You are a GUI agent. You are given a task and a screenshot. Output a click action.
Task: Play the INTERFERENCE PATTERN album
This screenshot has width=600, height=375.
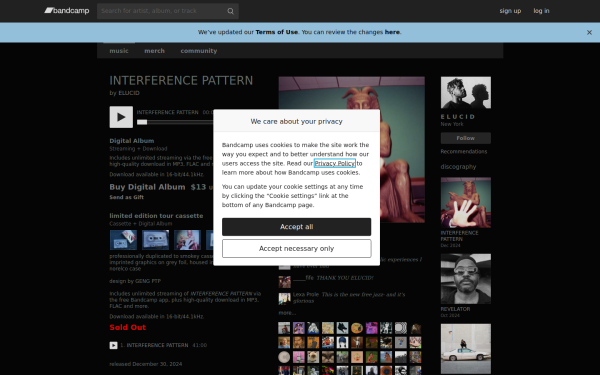pyautogui.click(x=121, y=117)
